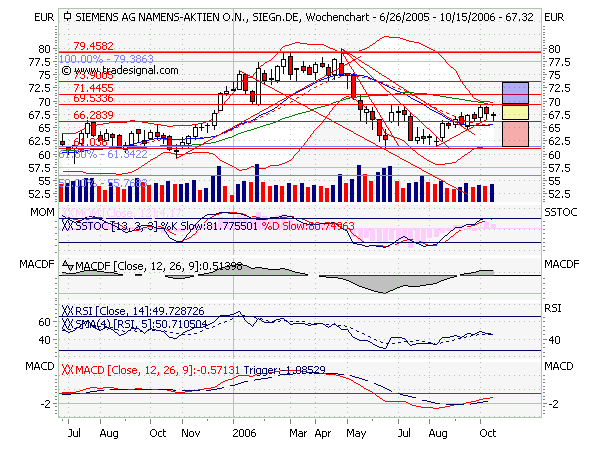Click the MOM panel label beside the chart

coord(42,212)
